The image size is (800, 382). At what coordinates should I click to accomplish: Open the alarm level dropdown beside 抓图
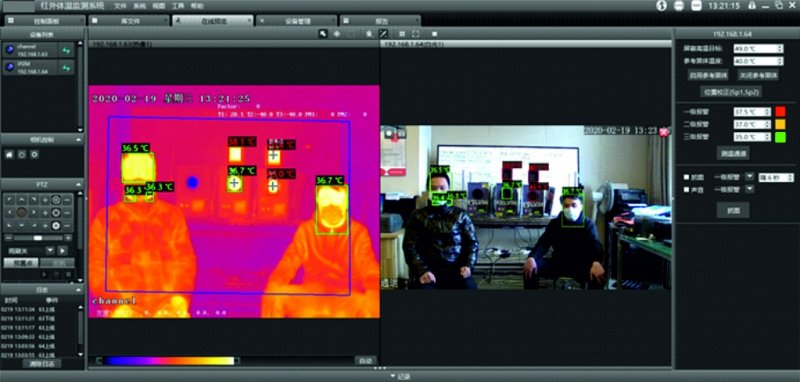coord(749,176)
